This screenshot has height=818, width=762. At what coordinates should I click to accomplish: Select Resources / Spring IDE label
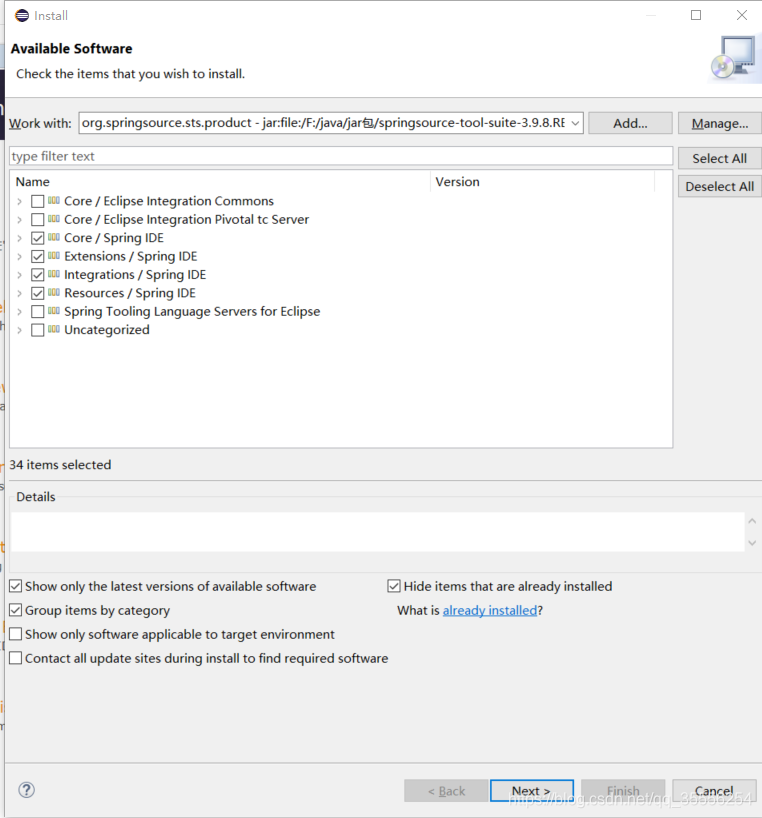[x=130, y=293]
